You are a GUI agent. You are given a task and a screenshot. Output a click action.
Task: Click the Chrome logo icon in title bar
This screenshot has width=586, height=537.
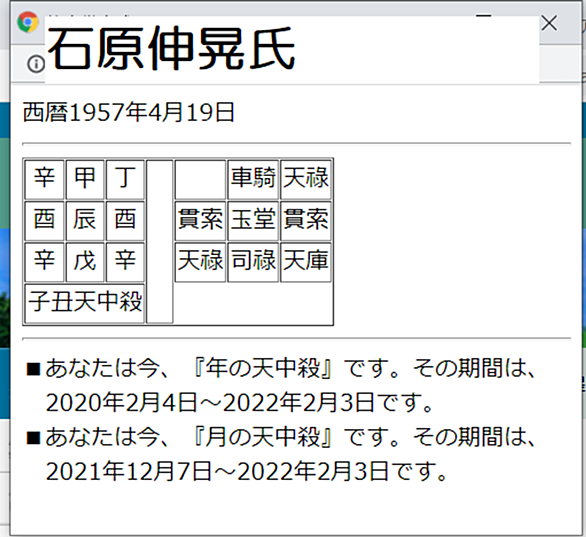pos(28,22)
